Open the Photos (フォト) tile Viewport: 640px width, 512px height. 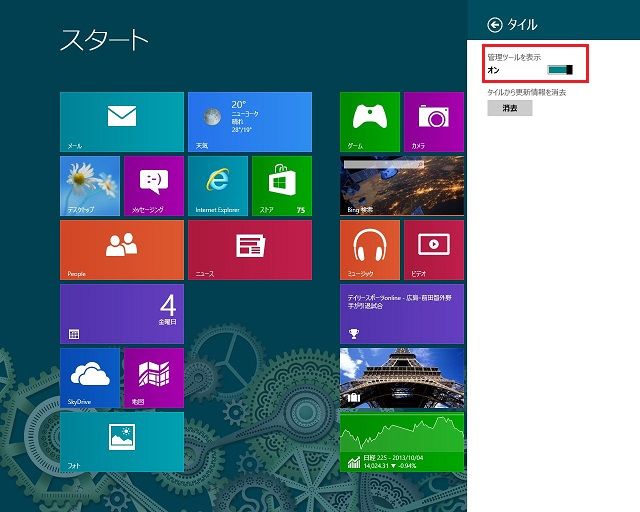122,442
